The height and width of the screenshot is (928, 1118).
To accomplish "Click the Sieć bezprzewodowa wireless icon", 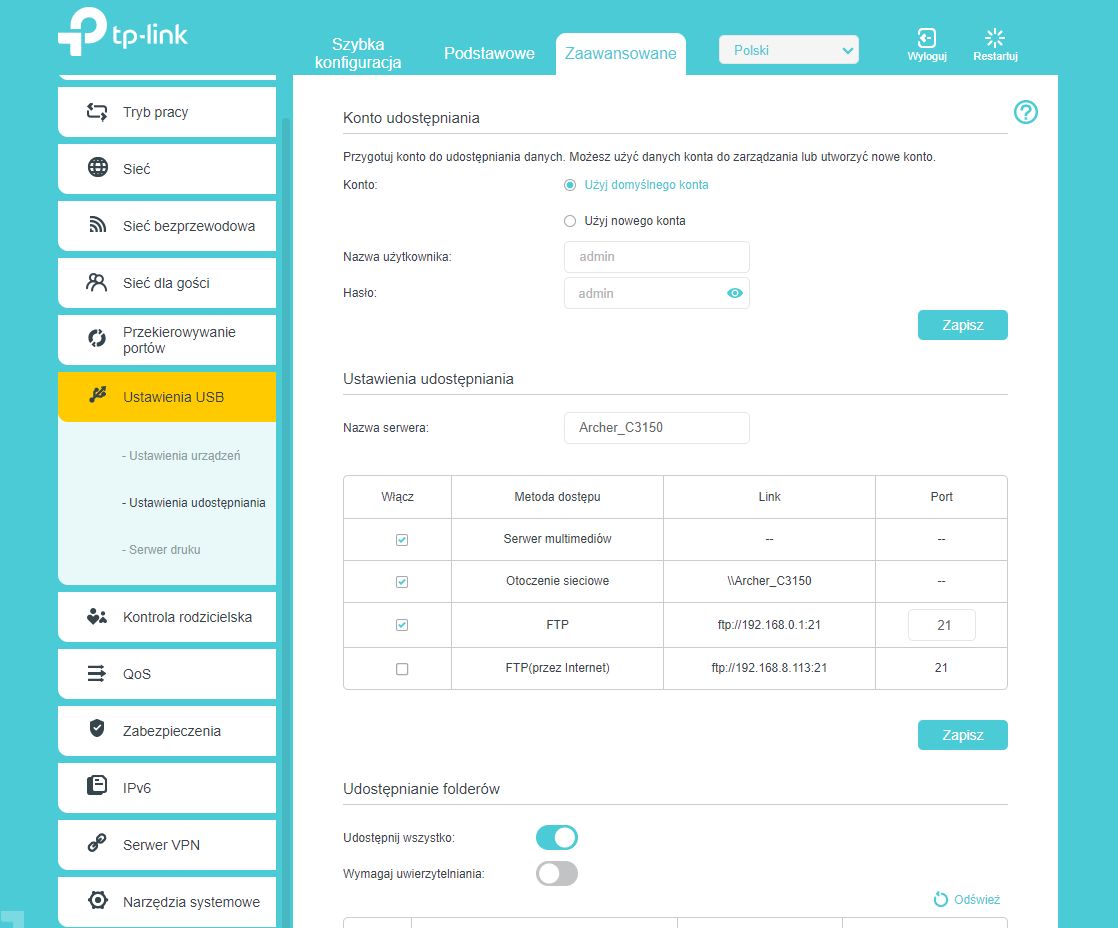I will click(98, 225).
